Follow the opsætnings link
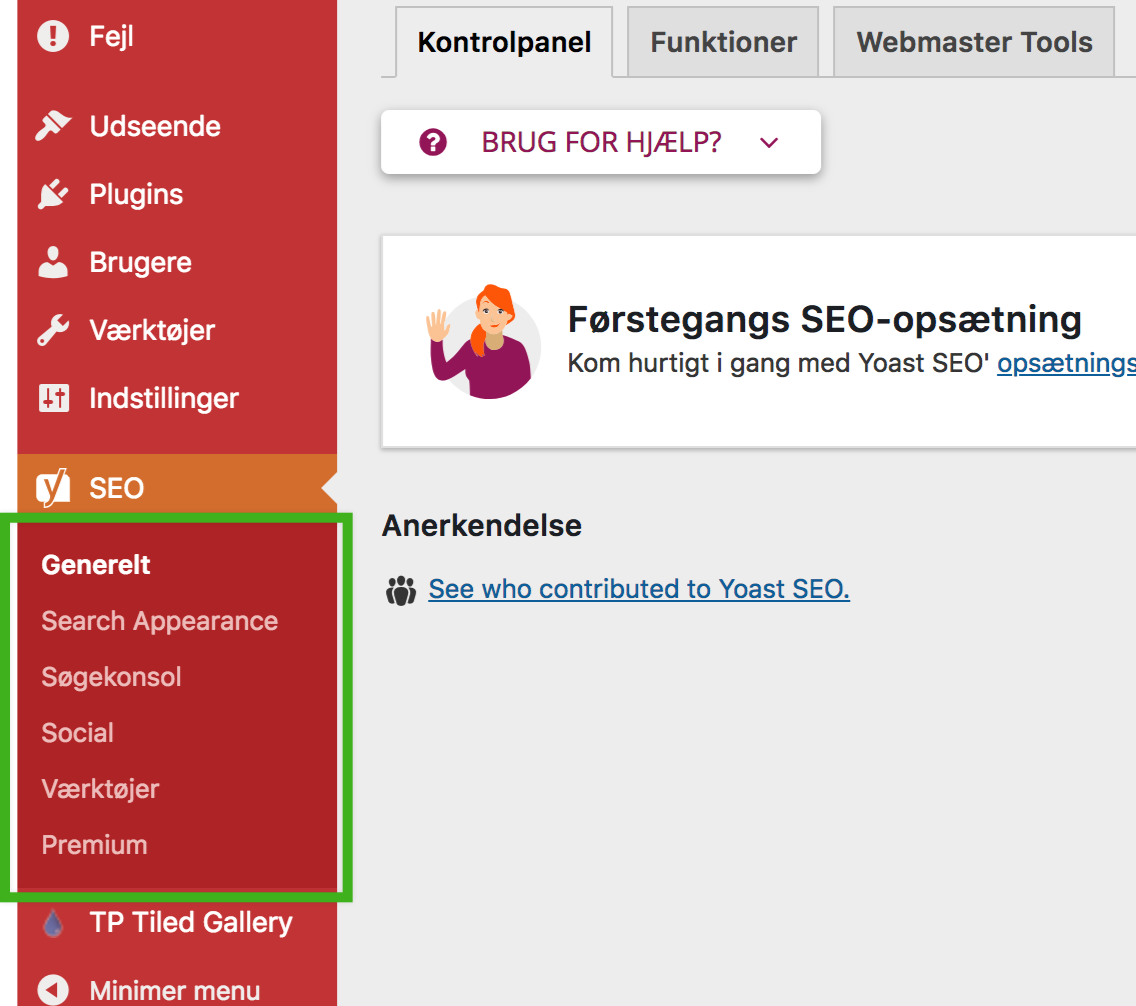This screenshot has width=1136, height=1006. pyautogui.click(x=1066, y=364)
